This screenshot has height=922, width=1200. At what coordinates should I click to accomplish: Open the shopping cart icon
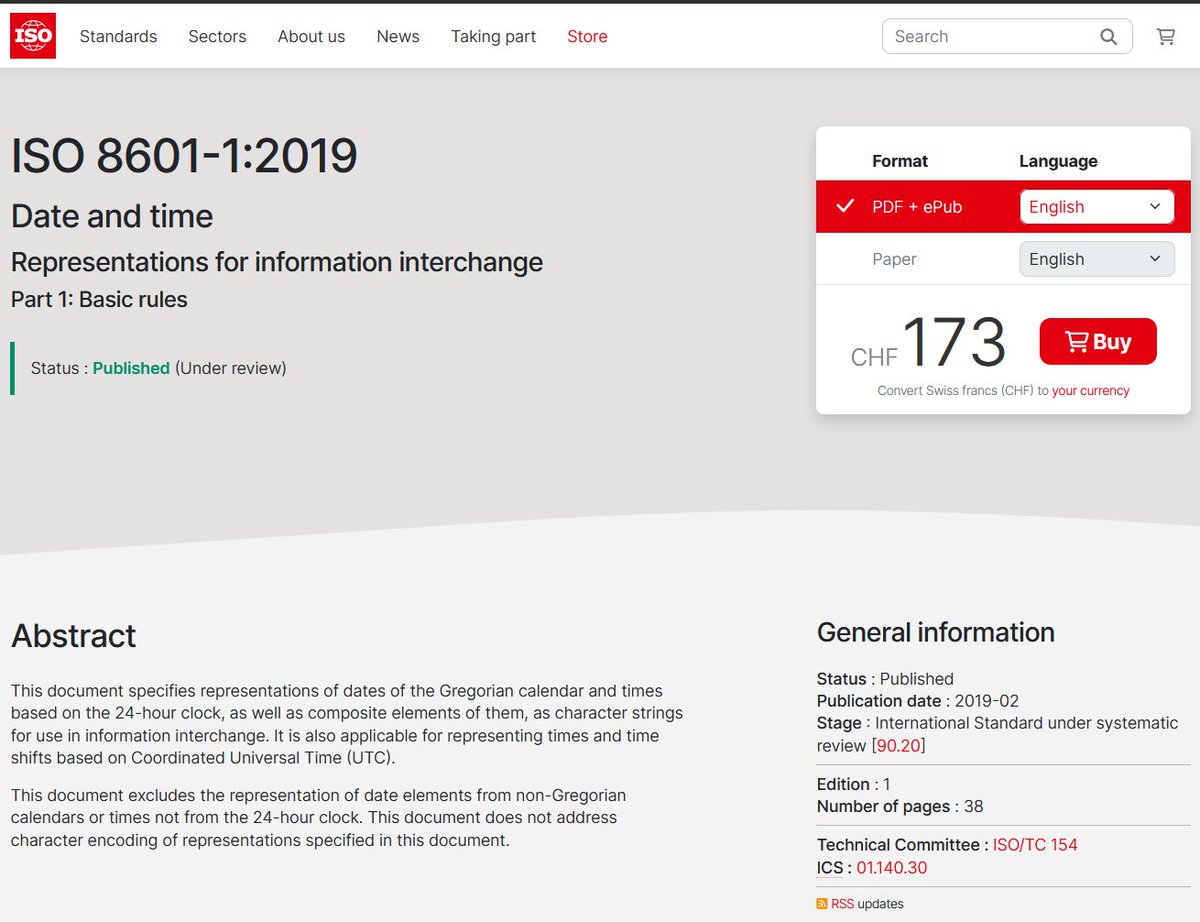(1166, 36)
